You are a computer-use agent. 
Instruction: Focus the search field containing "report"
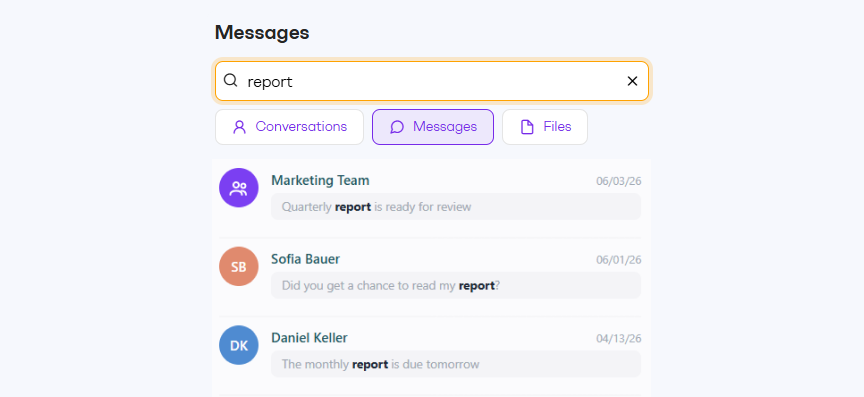432,81
